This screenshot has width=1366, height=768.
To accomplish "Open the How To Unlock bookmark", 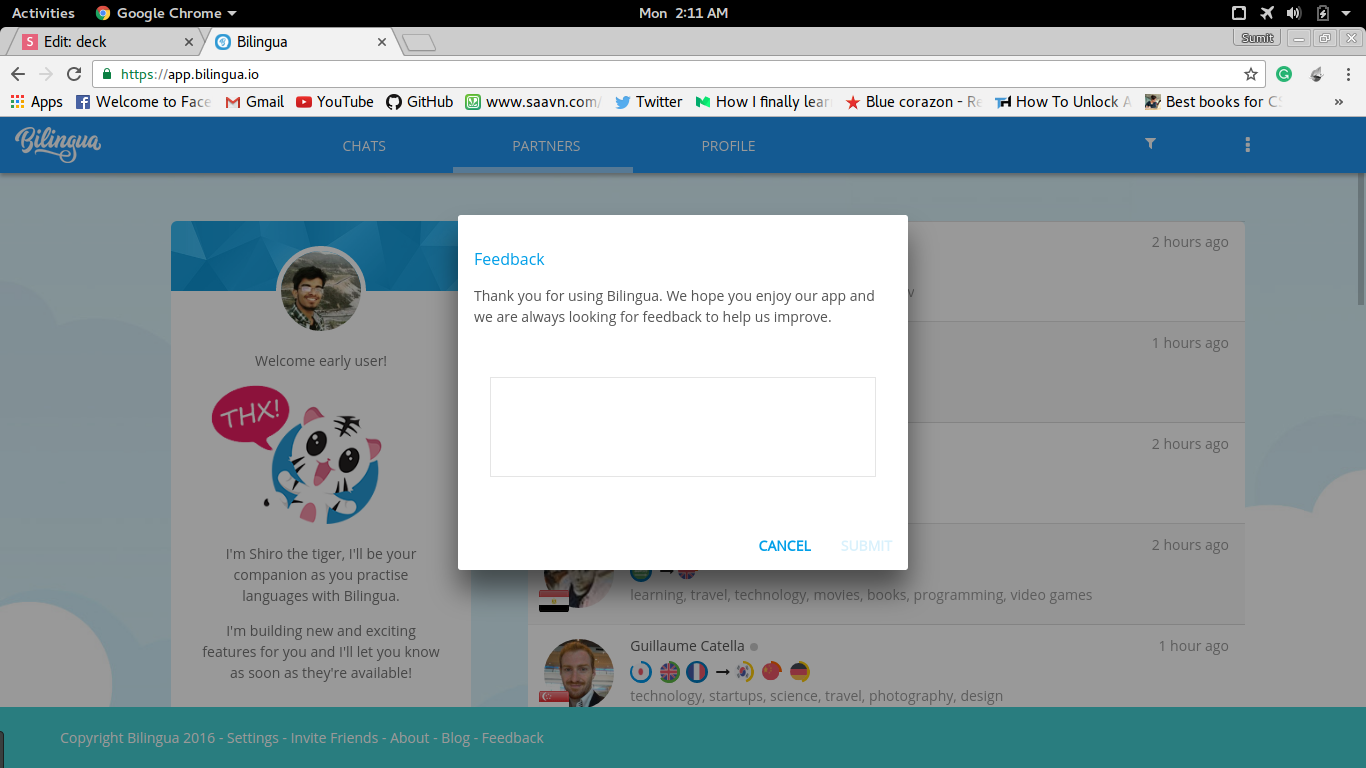I will click(1064, 102).
